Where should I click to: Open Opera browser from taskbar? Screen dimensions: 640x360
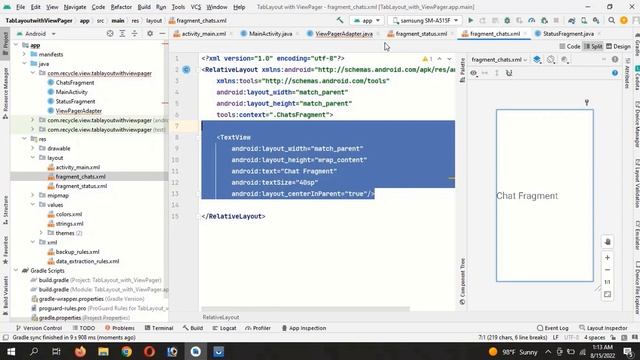point(149,351)
